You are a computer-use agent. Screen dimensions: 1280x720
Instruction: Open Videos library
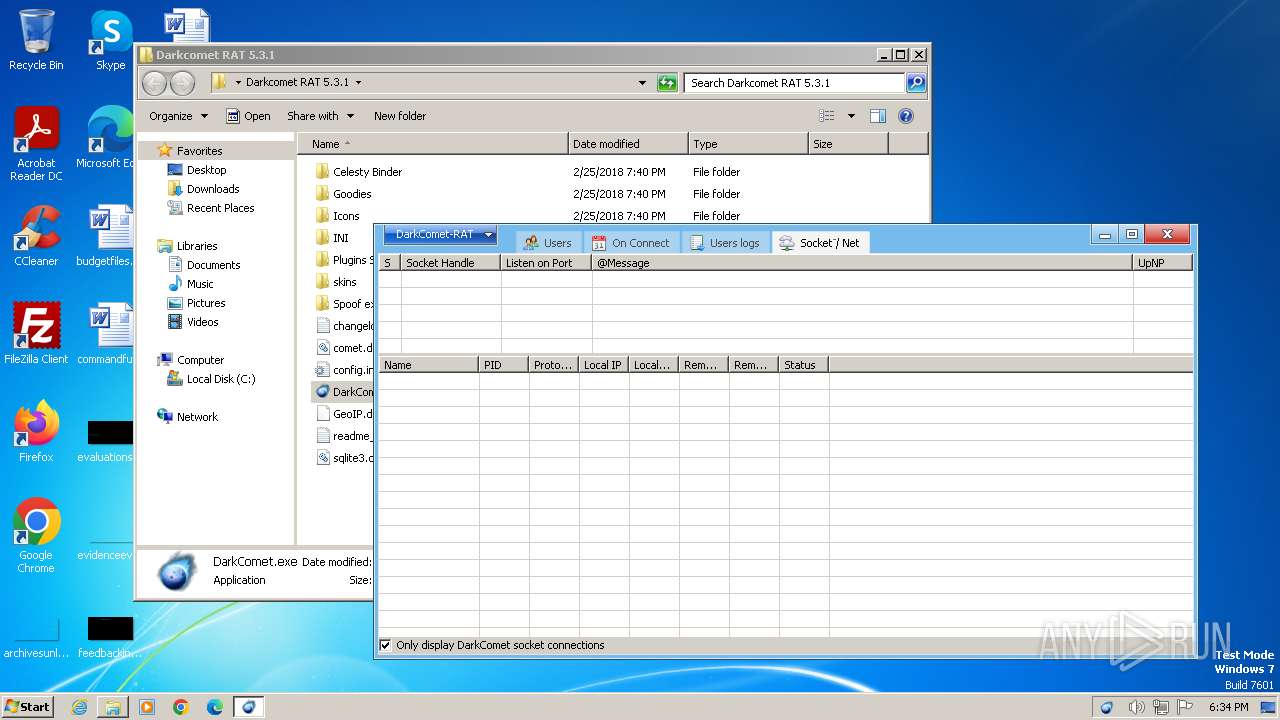[x=202, y=322]
